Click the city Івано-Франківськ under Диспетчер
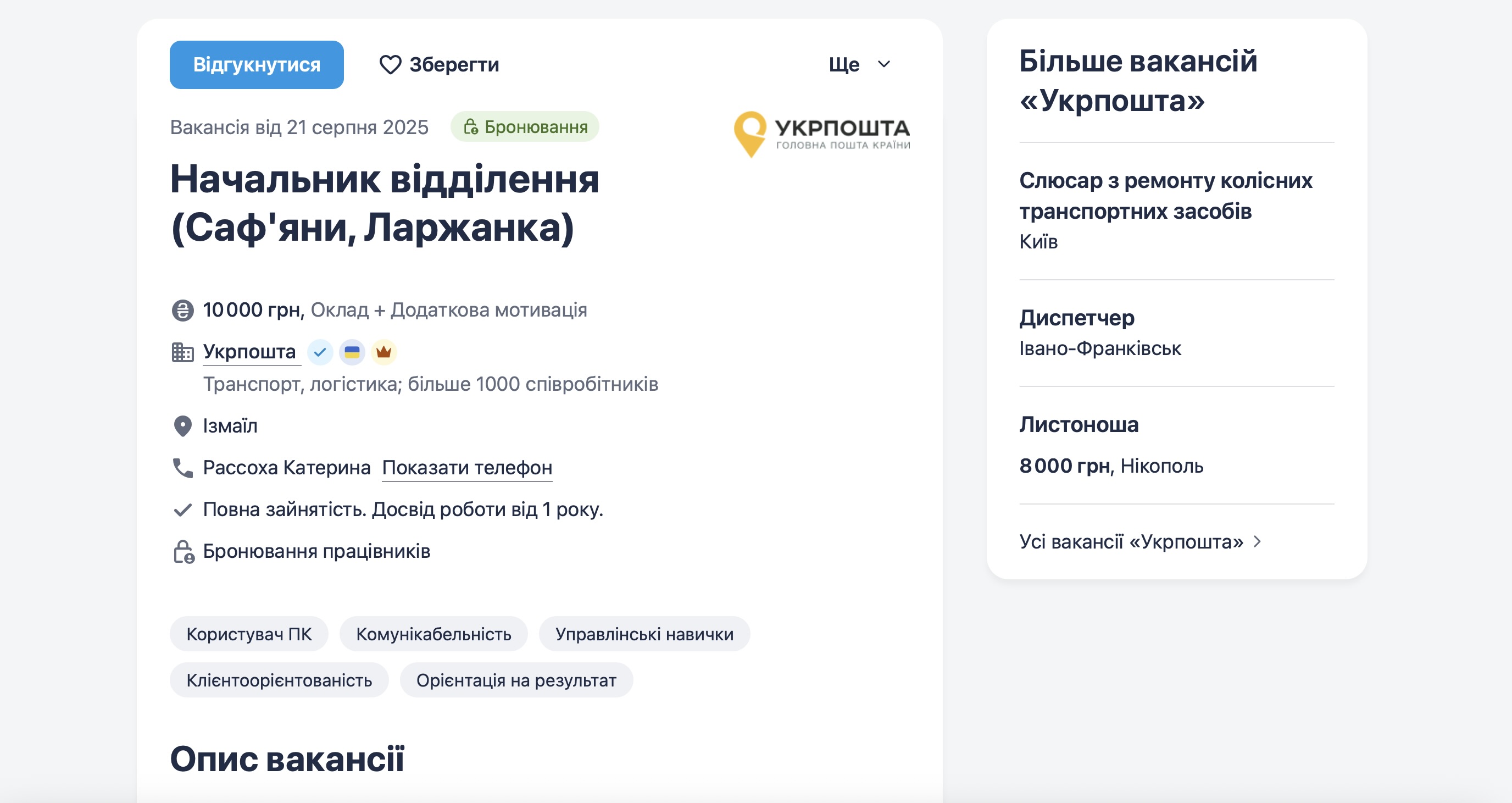This screenshot has height=803, width=1512. [1100, 348]
